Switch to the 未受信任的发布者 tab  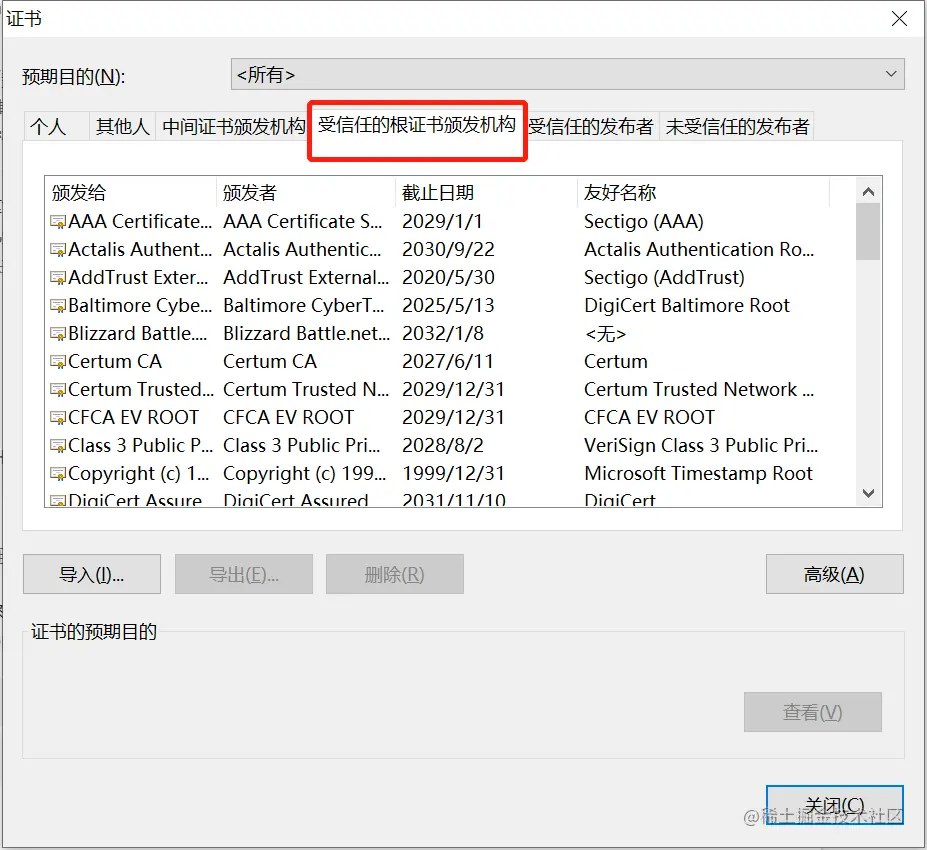[x=737, y=126]
